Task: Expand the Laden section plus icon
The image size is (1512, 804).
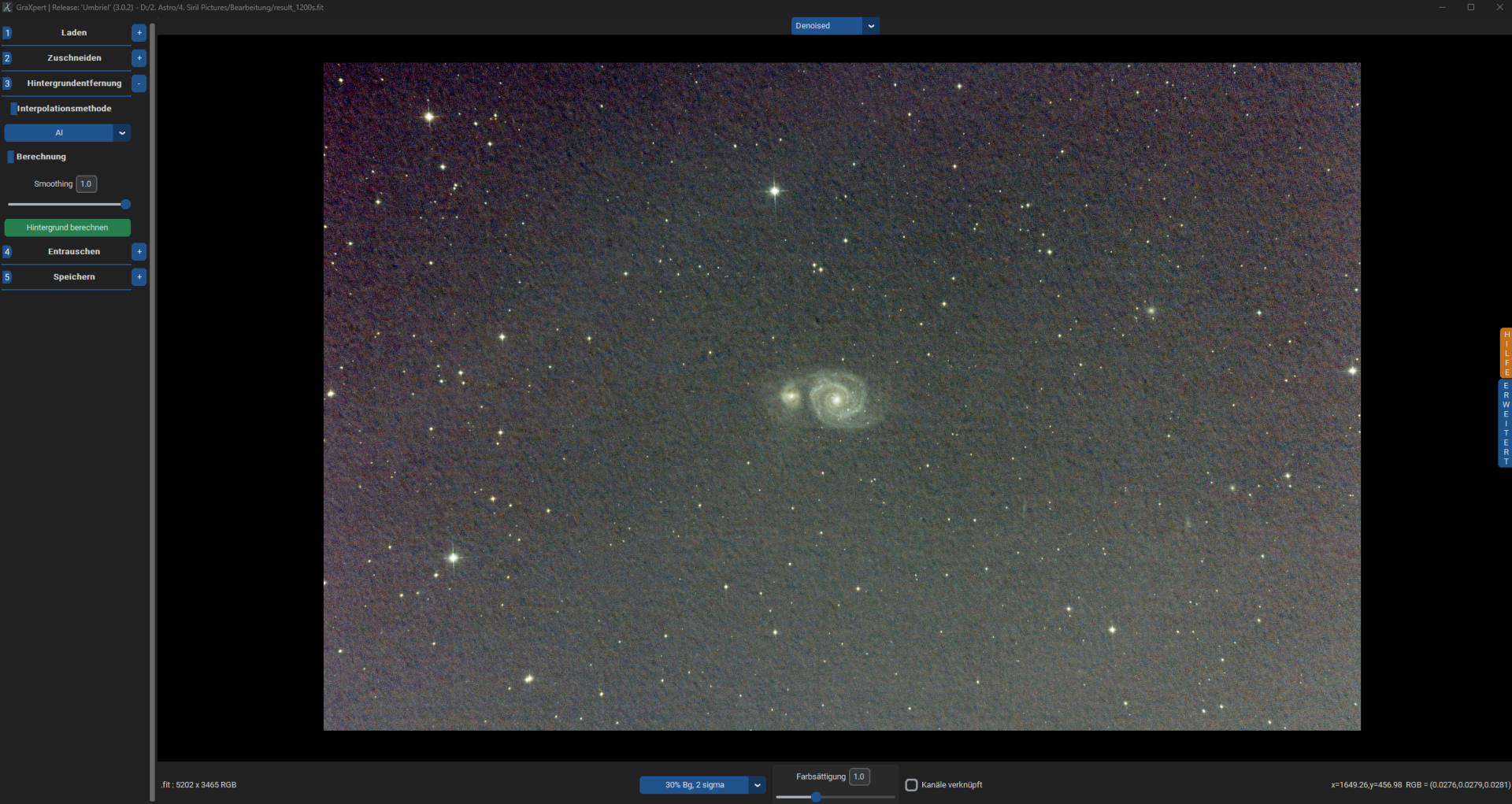Action: pos(139,33)
